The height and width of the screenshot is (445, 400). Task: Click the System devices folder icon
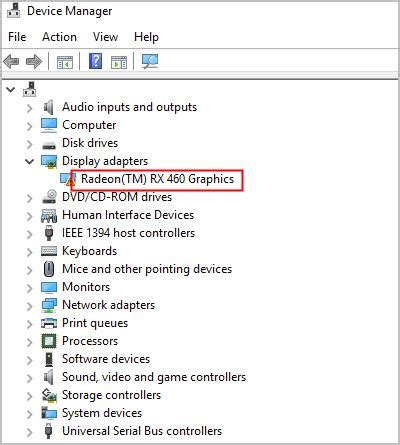[x=49, y=413]
